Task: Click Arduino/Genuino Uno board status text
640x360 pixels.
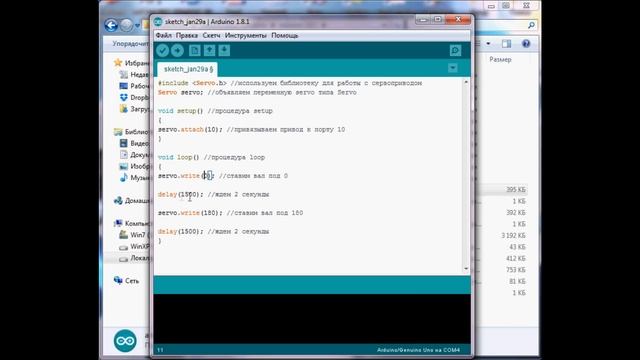Action: [x=418, y=350]
